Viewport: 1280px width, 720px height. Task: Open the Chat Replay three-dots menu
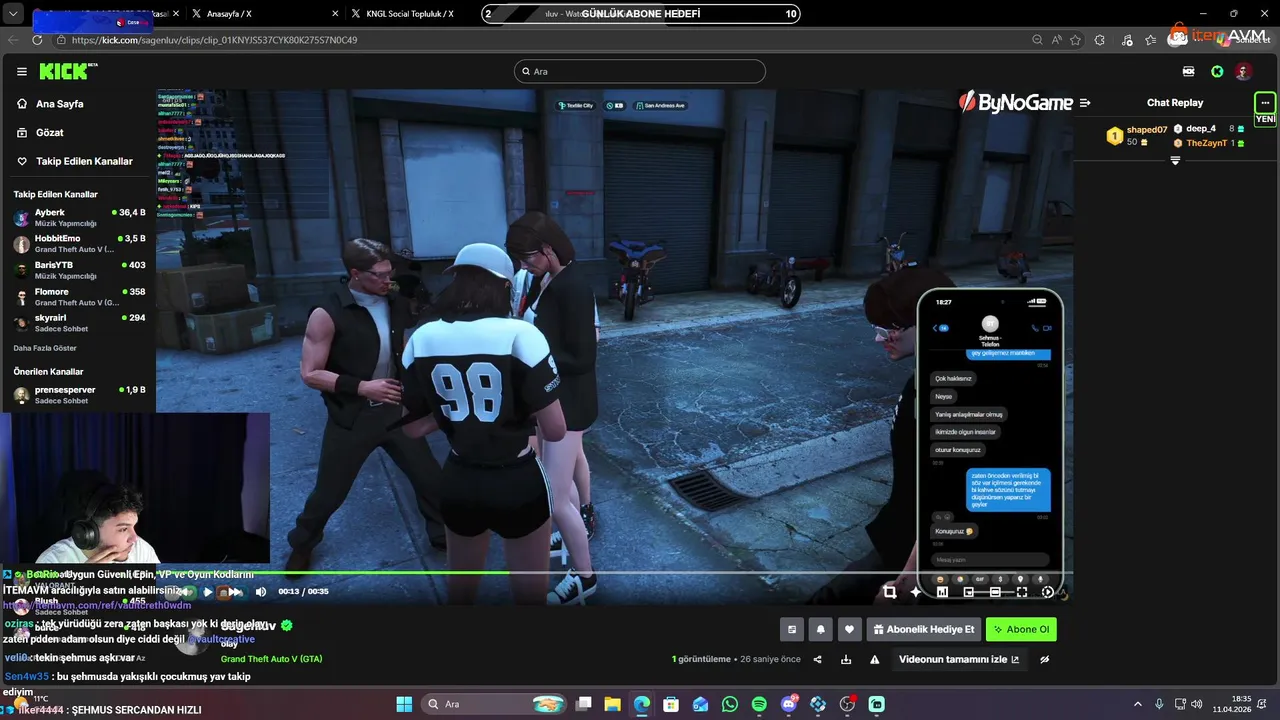point(1265,103)
